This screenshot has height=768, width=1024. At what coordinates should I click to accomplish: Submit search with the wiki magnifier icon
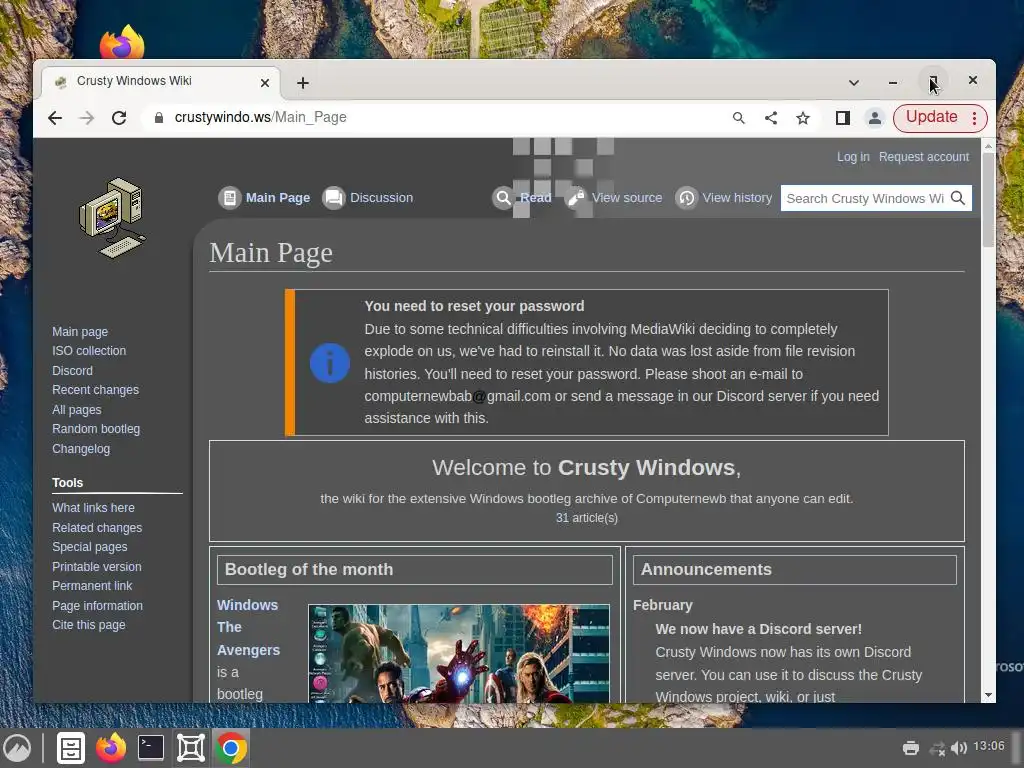[x=958, y=198]
